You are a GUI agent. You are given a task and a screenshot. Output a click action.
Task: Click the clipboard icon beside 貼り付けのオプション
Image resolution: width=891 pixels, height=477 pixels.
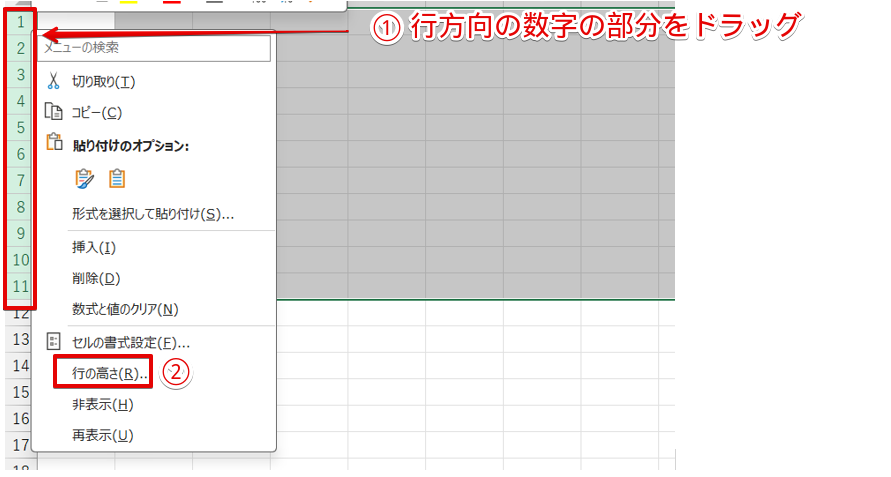tap(55, 142)
